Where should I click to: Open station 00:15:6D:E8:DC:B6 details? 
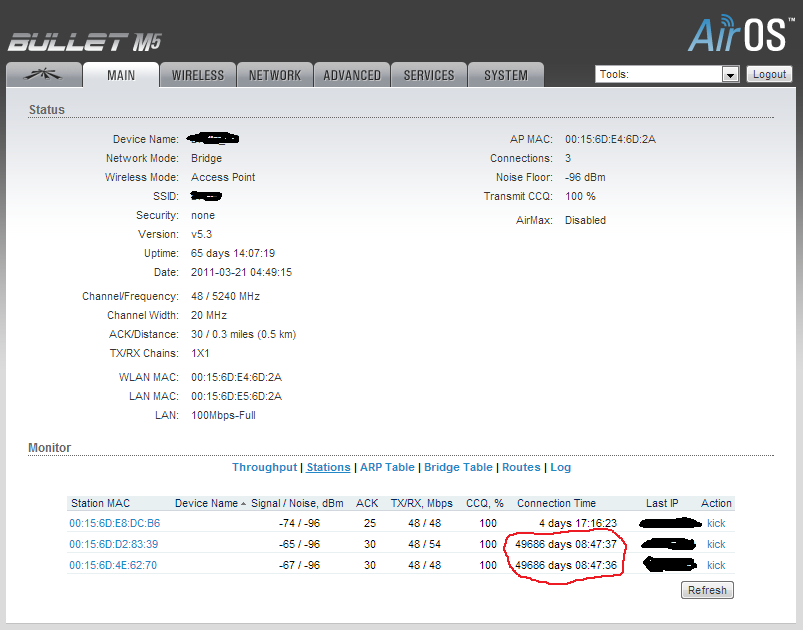coord(115,523)
